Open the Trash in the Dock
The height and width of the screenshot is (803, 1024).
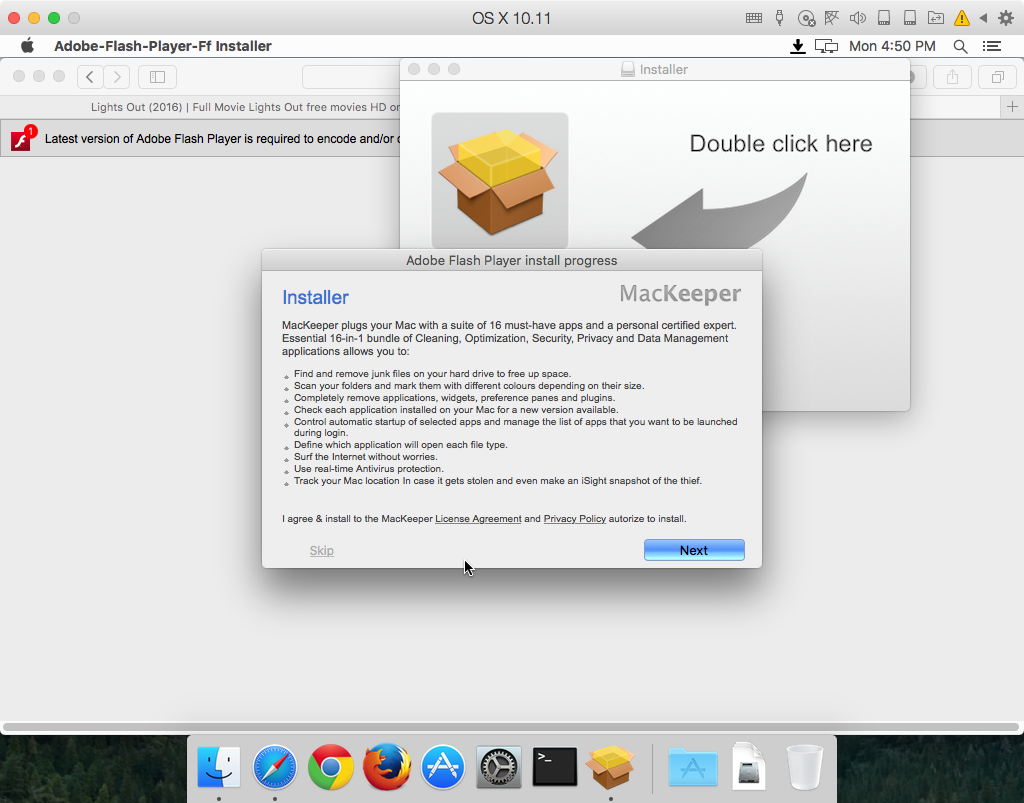(805, 767)
